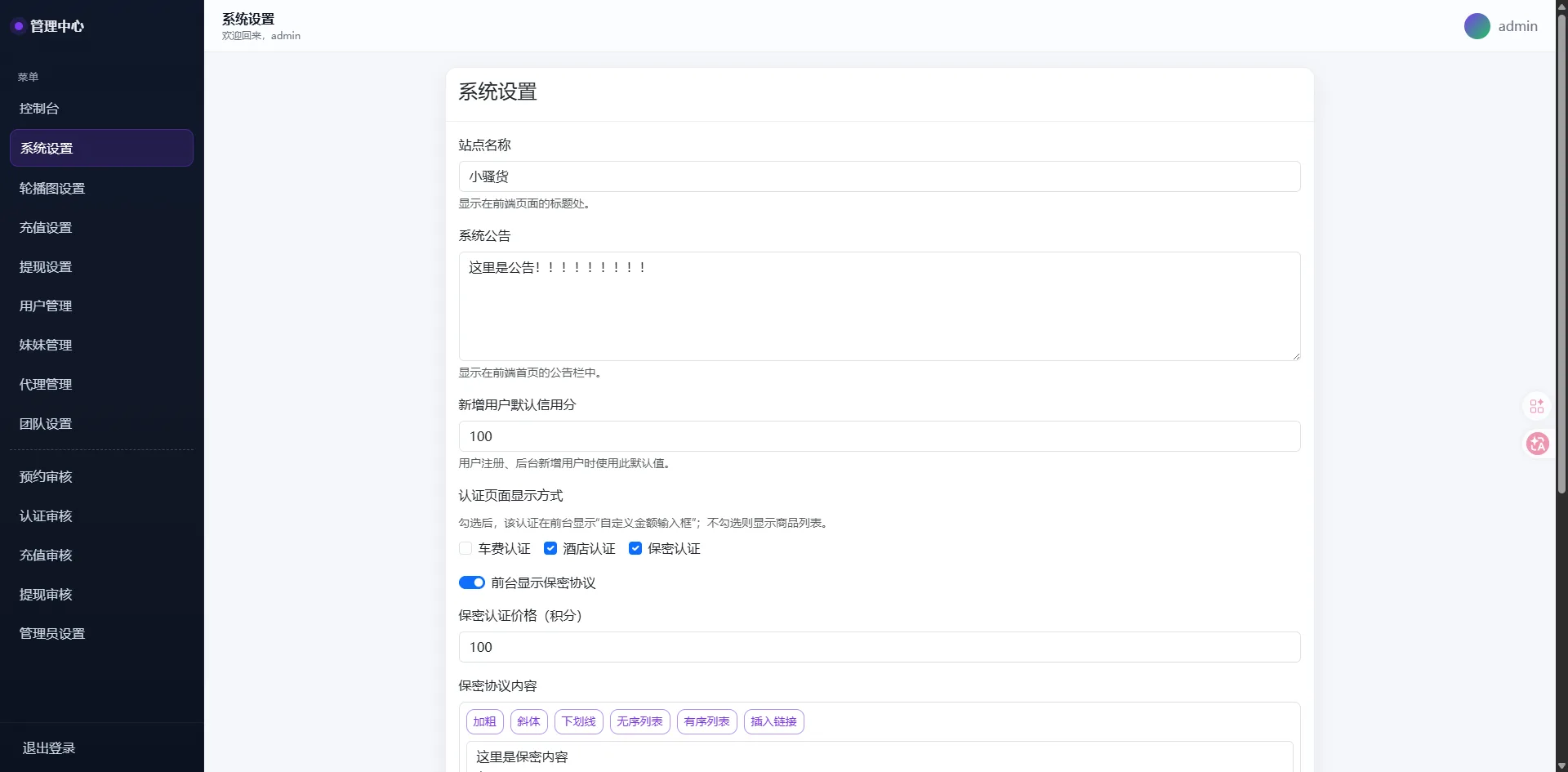This screenshot has width=1568, height=772.
Task: Open 充值审核 sidebar item
Action: pyautogui.click(x=46, y=556)
